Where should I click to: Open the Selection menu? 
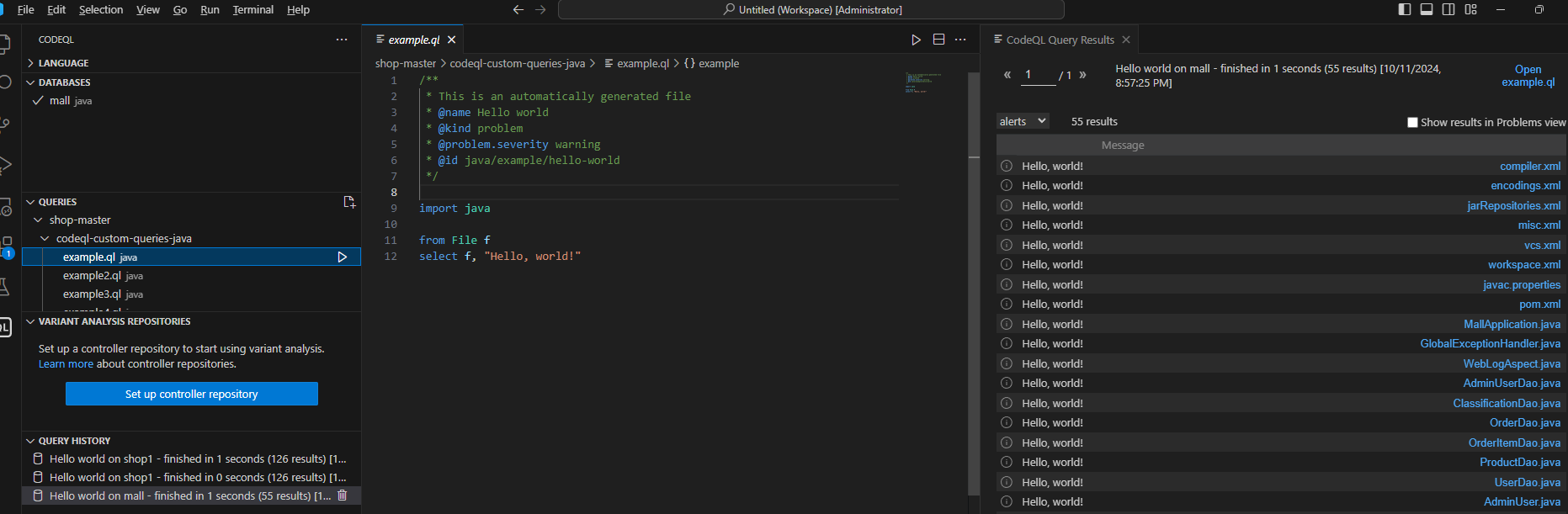pyautogui.click(x=101, y=10)
